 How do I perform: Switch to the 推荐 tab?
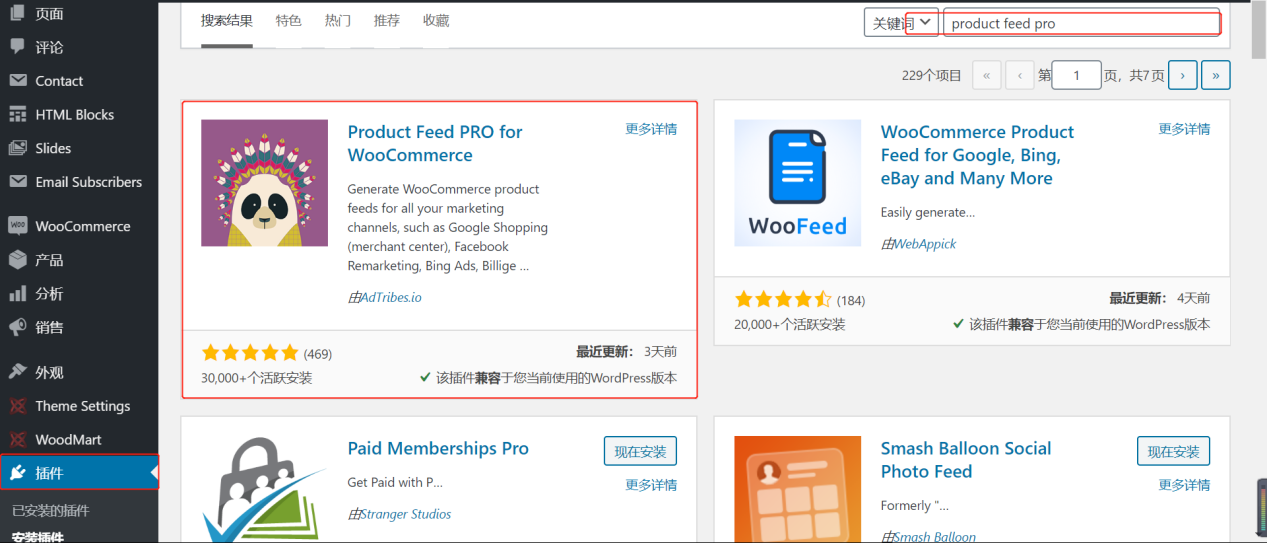tap(387, 21)
